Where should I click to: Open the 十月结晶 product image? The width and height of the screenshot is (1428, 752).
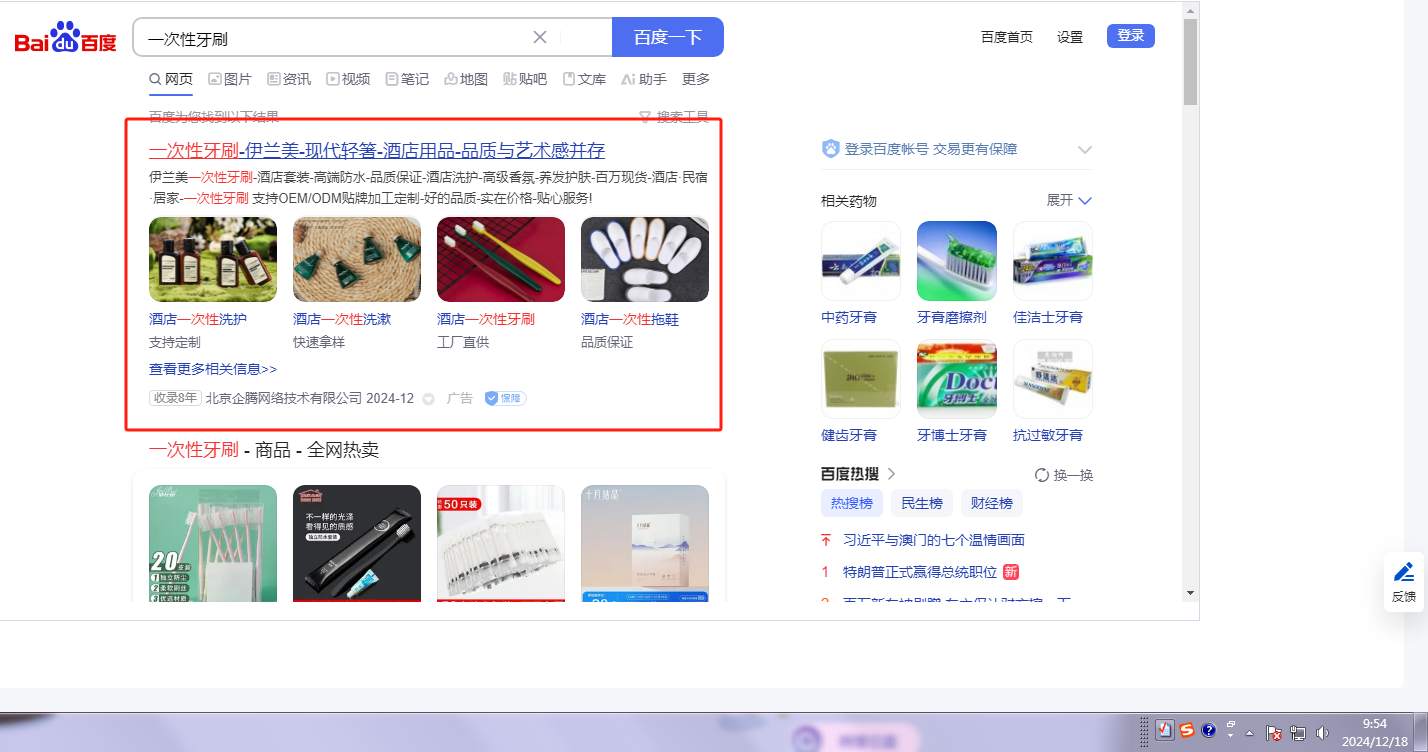[645, 544]
